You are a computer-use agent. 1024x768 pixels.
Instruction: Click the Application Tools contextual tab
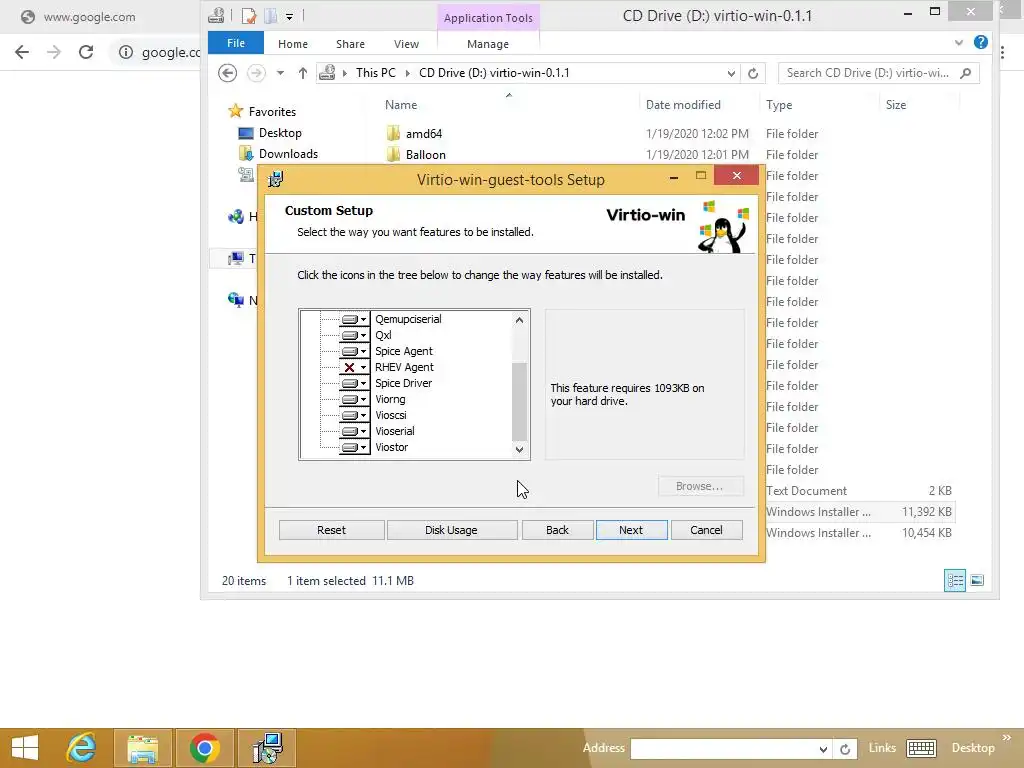pos(488,18)
